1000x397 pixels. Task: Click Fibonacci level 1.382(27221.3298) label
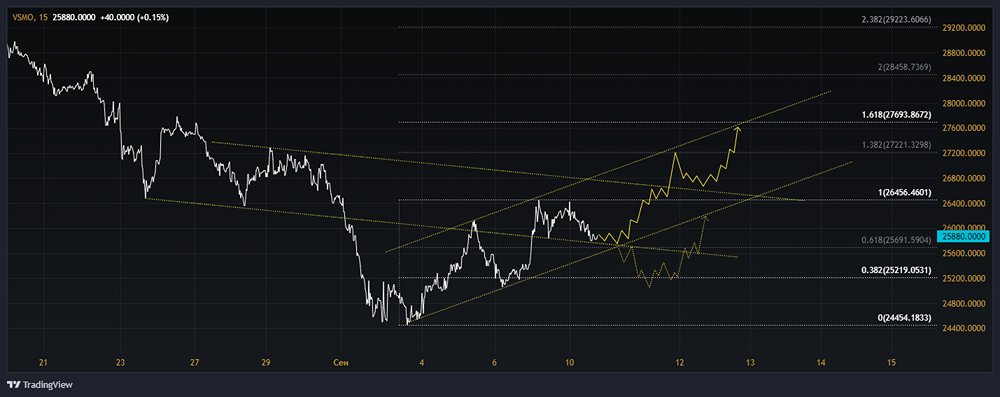pos(896,146)
